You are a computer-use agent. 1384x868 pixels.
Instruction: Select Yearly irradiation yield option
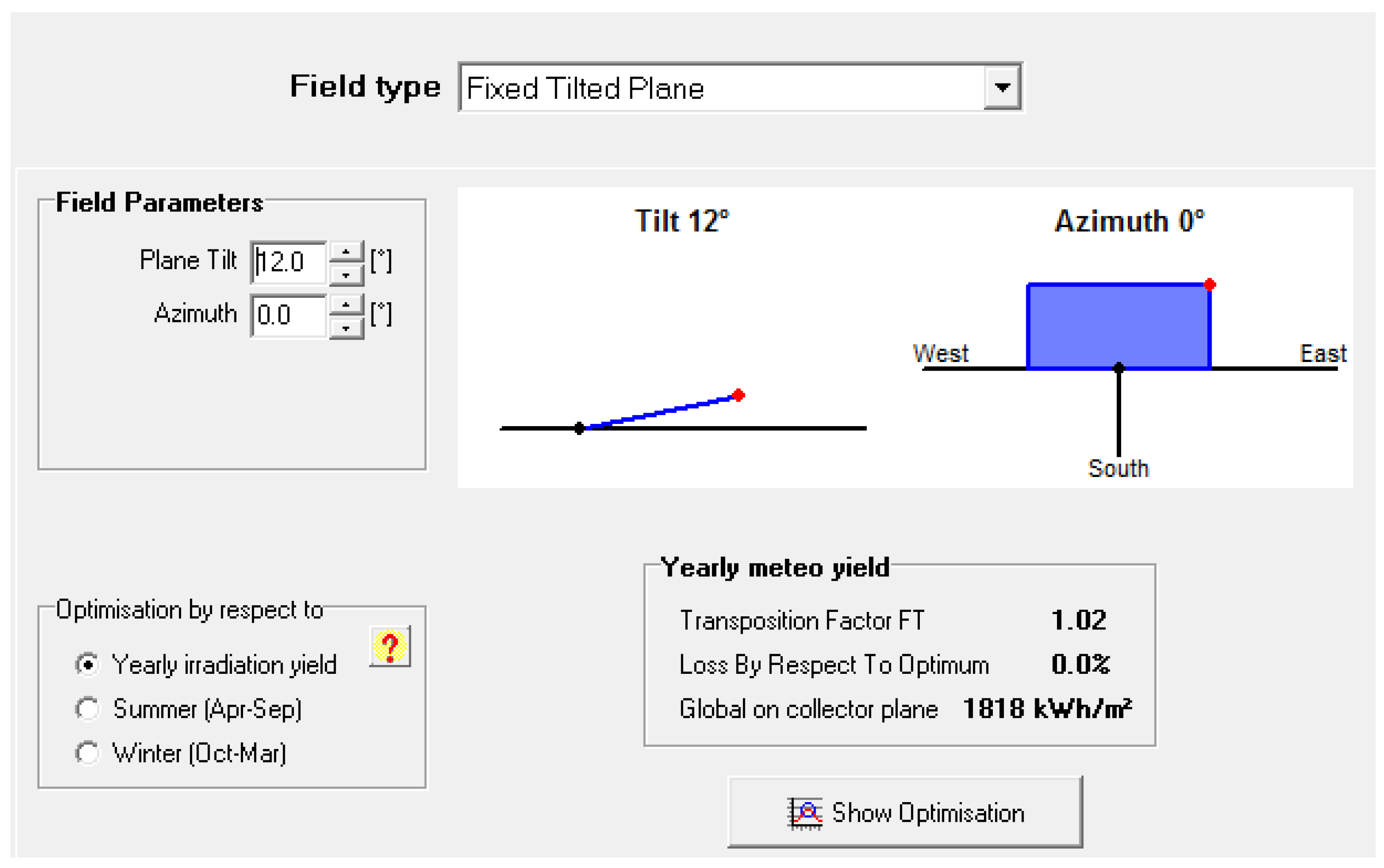[x=88, y=665]
